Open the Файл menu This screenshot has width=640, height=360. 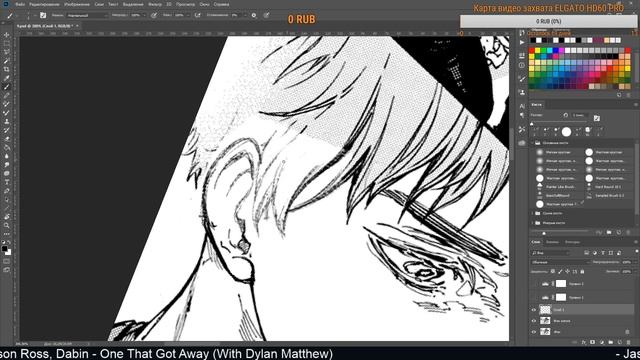[20, 4]
